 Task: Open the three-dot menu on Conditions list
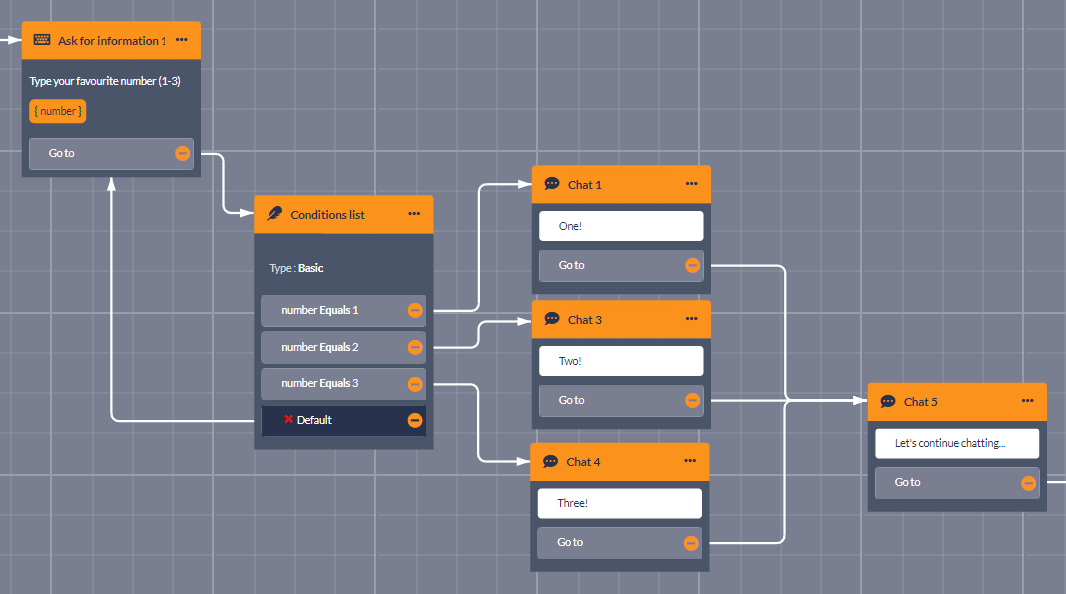[x=414, y=214]
